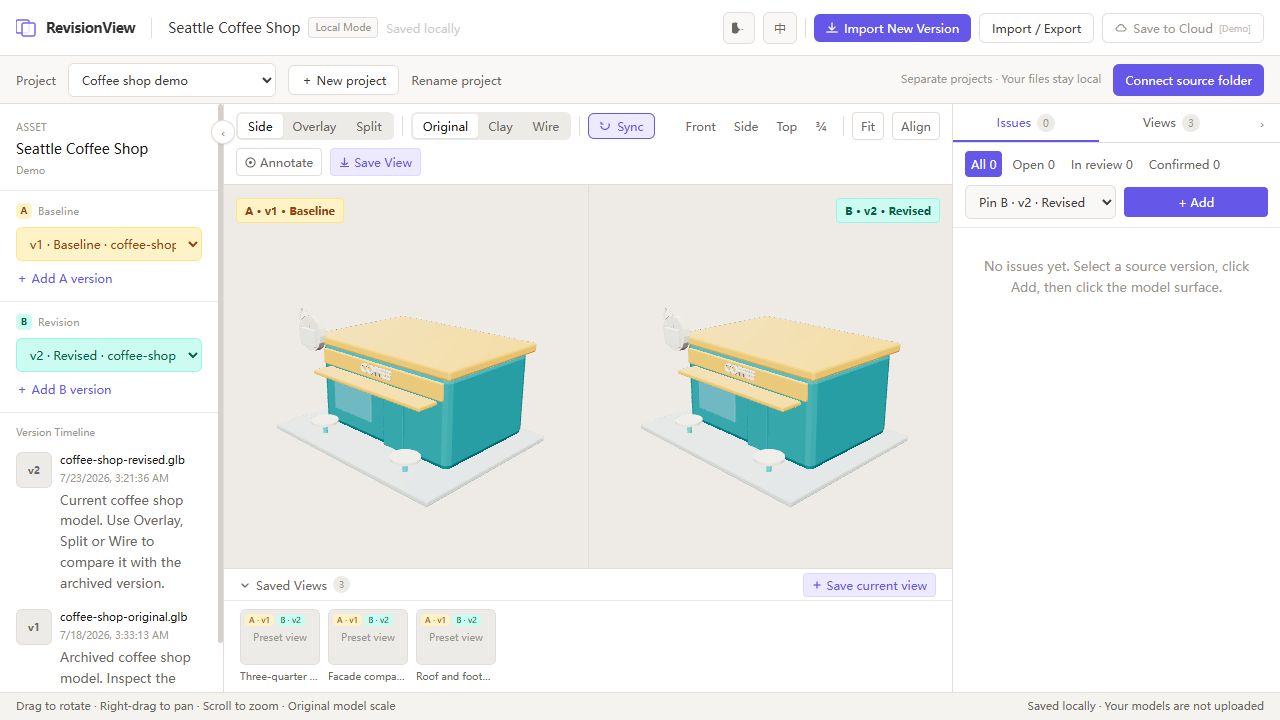The width and height of the screenshot is (1280, 720).
Task: Set camera to three-quarter (¾) view
Action: (821, 127)
